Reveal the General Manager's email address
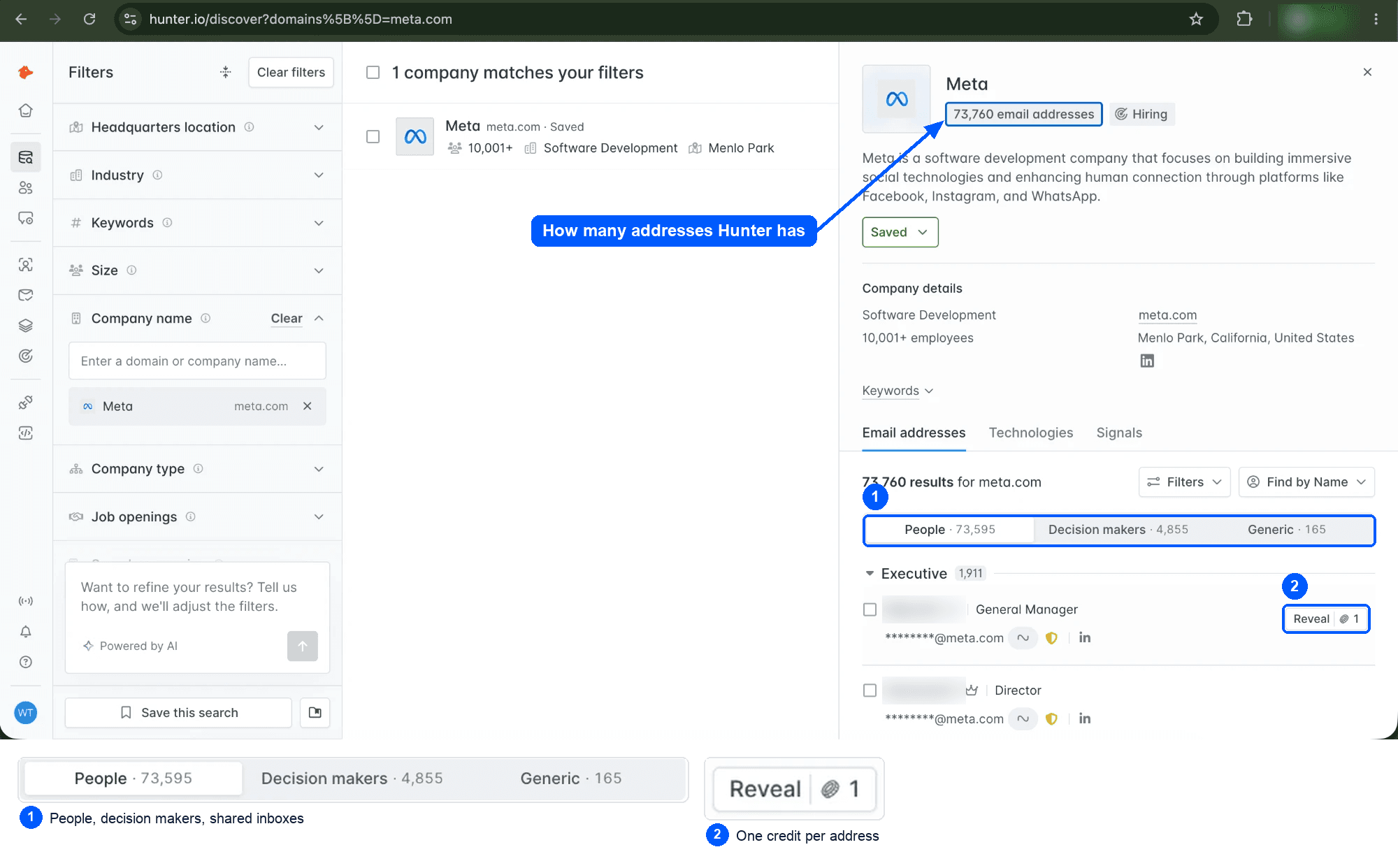Image resolution: width=1398 pixels, height=868 pixels. (x=1325, y=619)
